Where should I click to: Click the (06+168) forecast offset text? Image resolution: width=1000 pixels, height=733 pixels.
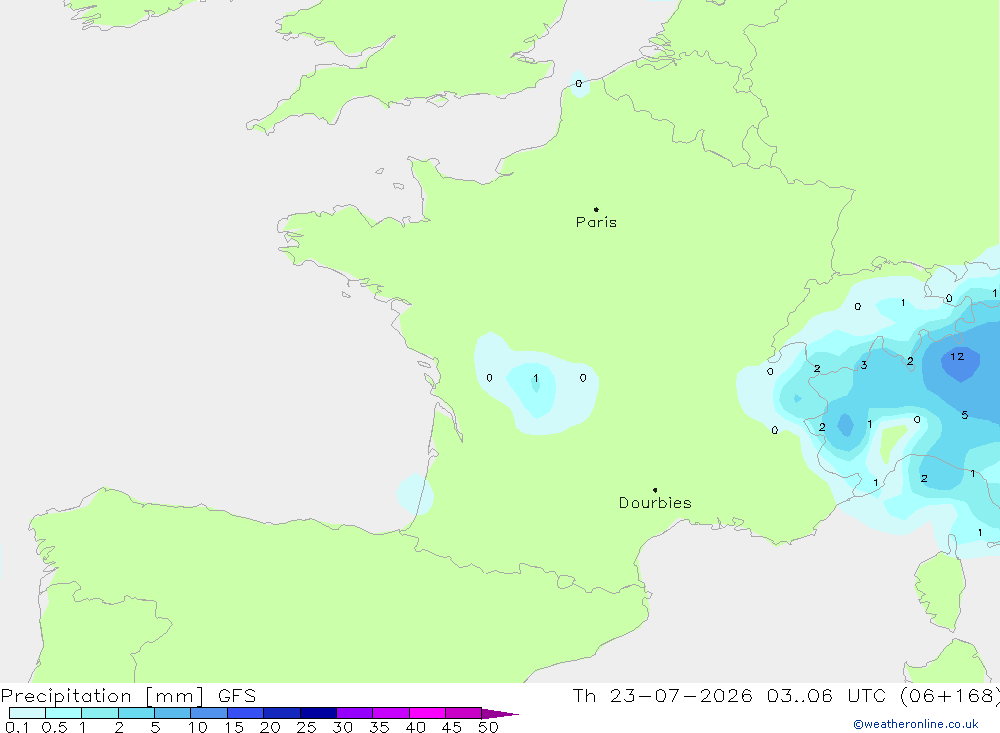[x=950, y=696]
